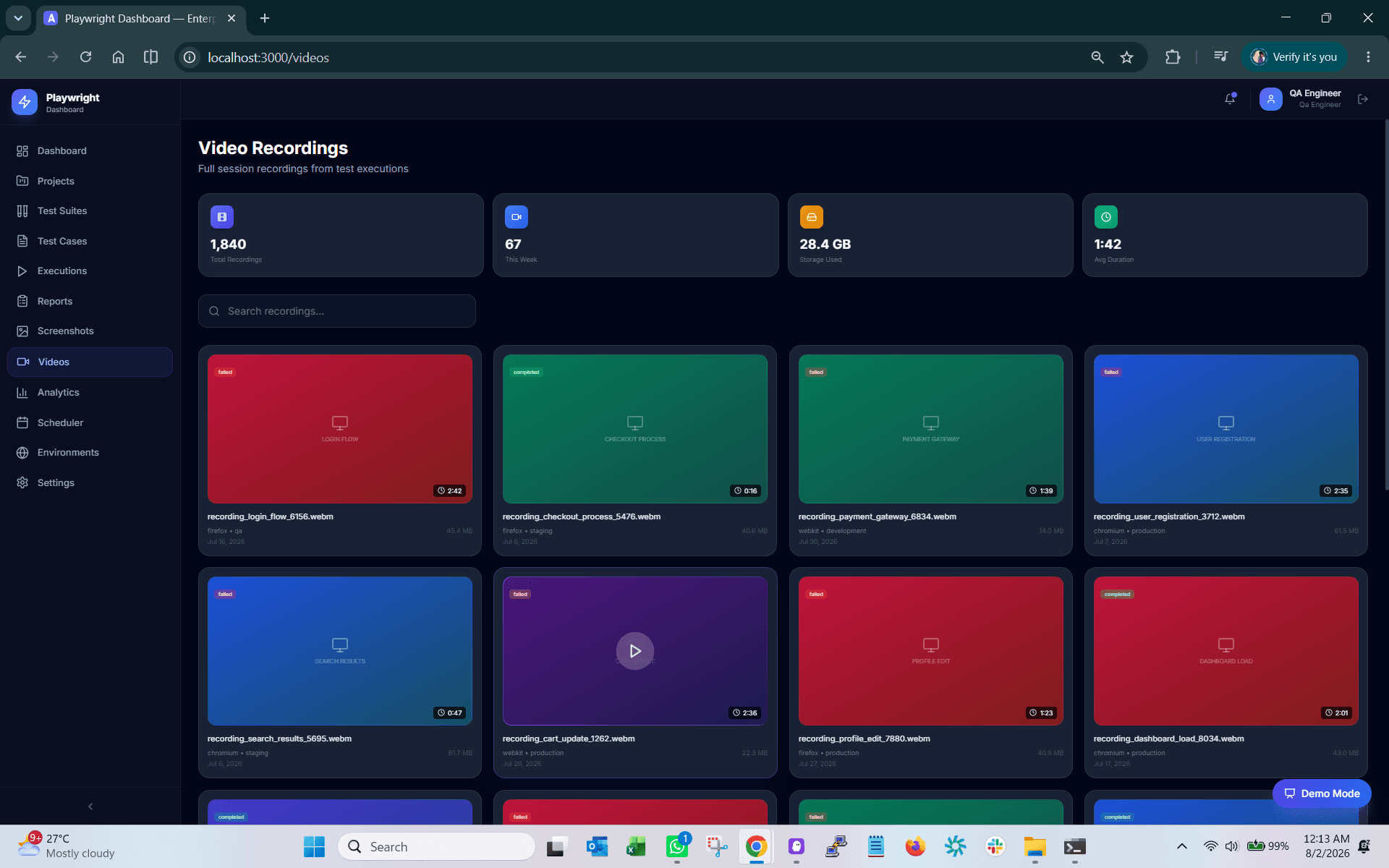Open the QA Engineer user avatar
The width and height of the screenshot is (1389, 868).
pyautogui.click(x=1270, y=99)
